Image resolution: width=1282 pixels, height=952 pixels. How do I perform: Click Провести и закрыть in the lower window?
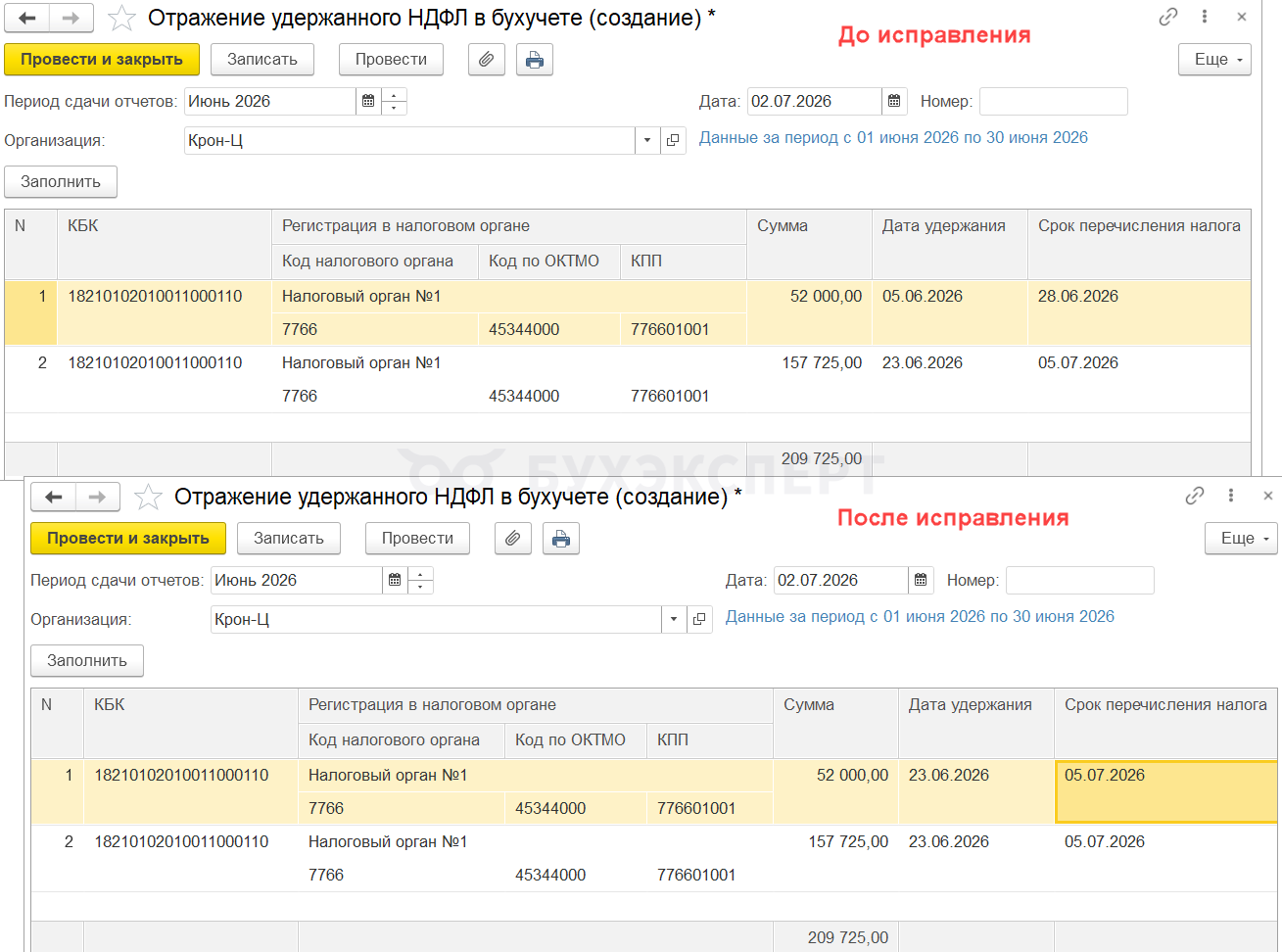click(128, 539)
